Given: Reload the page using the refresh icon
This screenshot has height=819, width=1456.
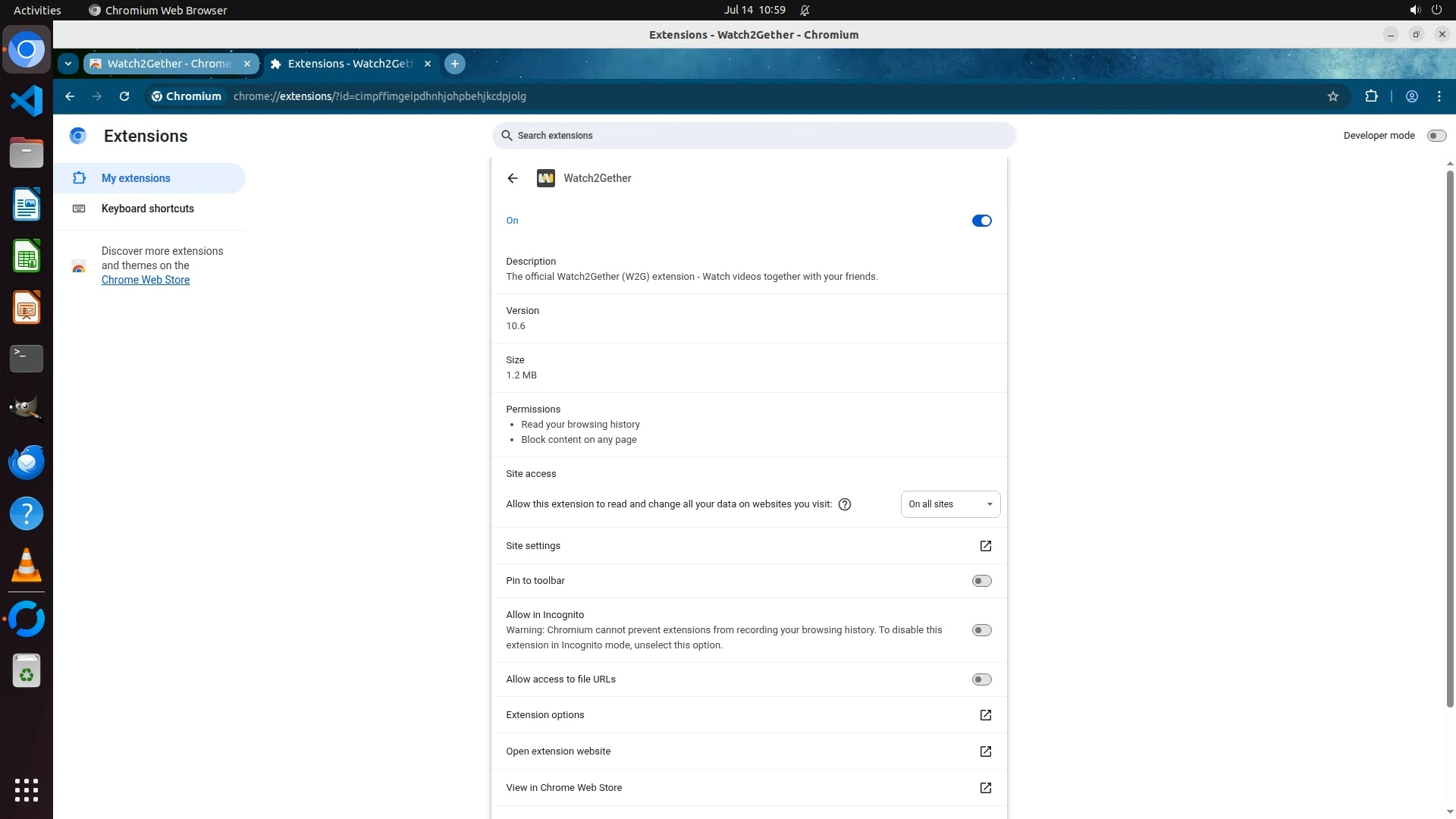Looking at the screenshot, I should (x=124, y=96).
